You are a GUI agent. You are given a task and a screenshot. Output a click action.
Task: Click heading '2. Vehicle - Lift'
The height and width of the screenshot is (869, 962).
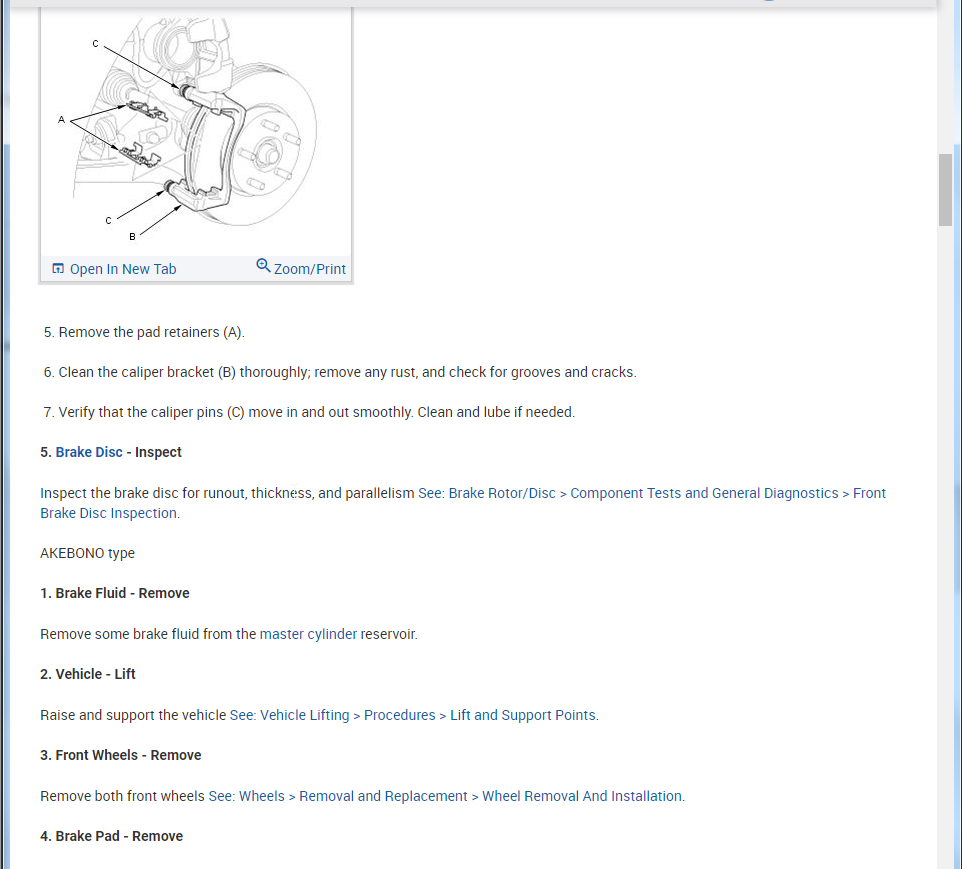(88, 674)
